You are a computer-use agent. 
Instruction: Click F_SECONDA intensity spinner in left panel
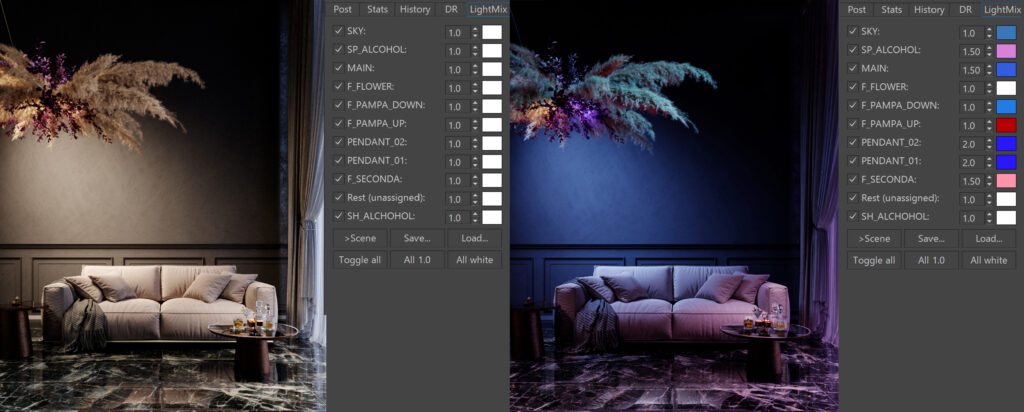click(x=475, y=180)
